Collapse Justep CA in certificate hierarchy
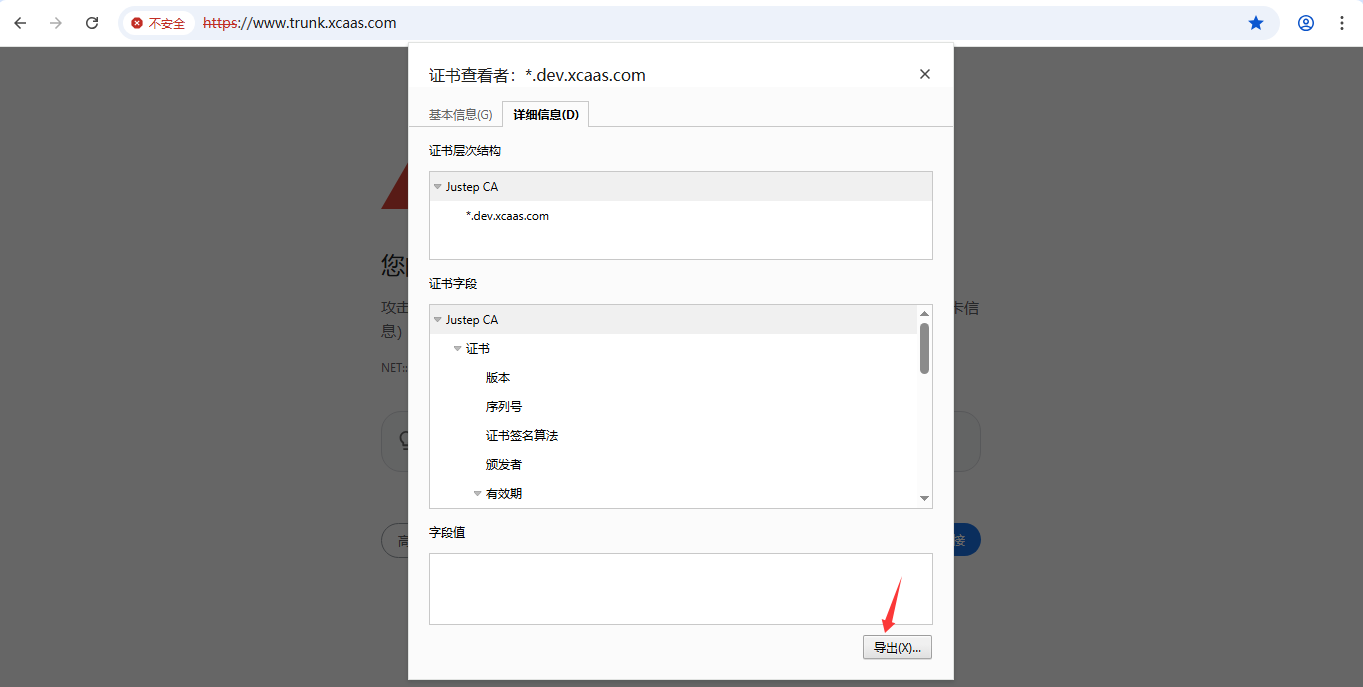The width and height of the screenshot is (1363, 687). pyautogui.click(x=437, y=187)
